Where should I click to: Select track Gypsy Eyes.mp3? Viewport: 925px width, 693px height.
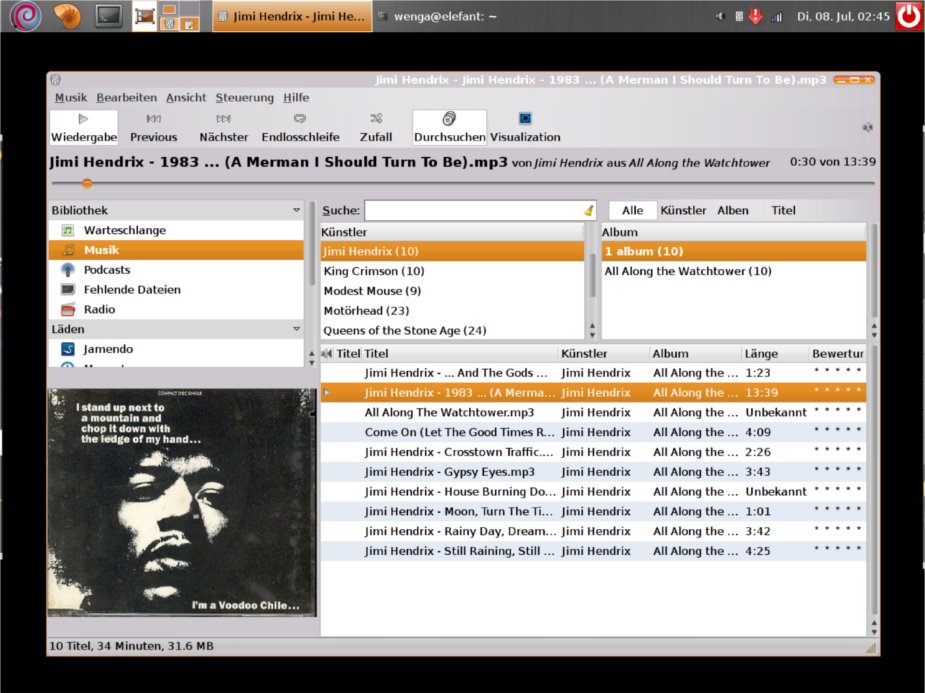[593, 472]
